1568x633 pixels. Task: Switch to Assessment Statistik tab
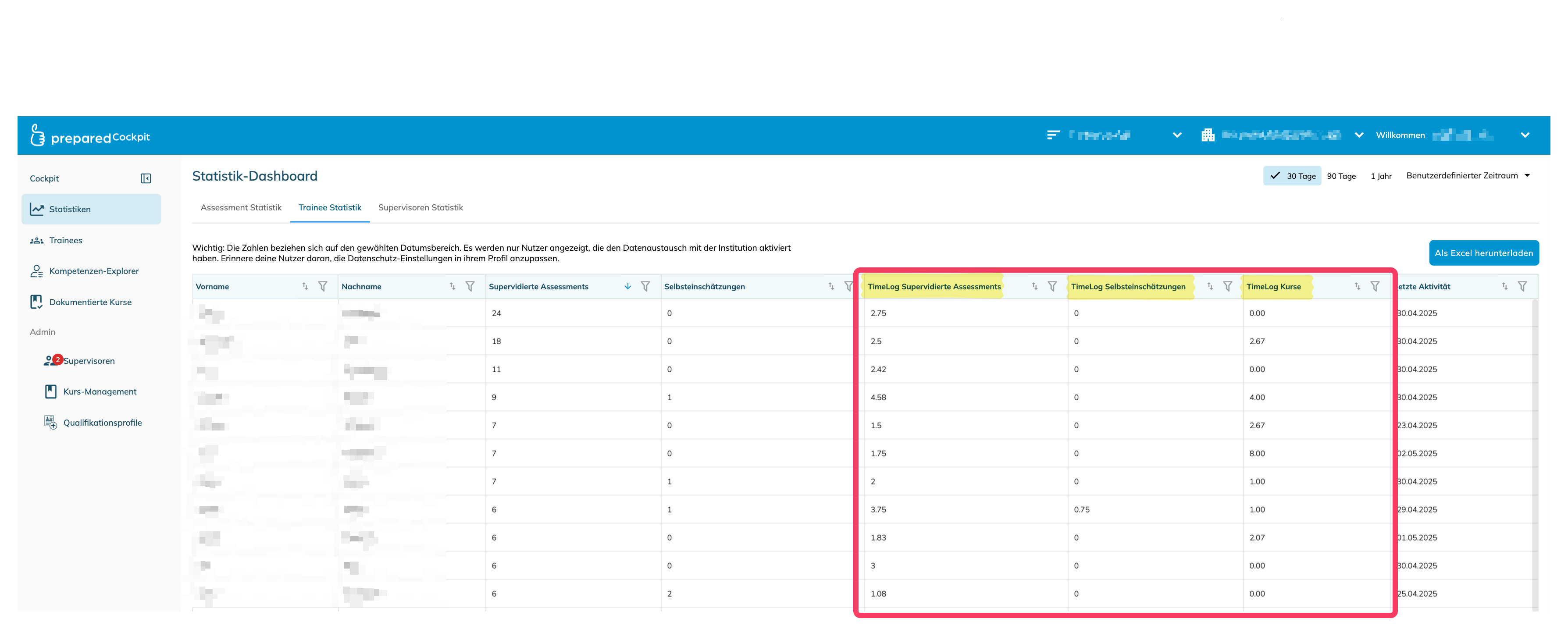241,207
